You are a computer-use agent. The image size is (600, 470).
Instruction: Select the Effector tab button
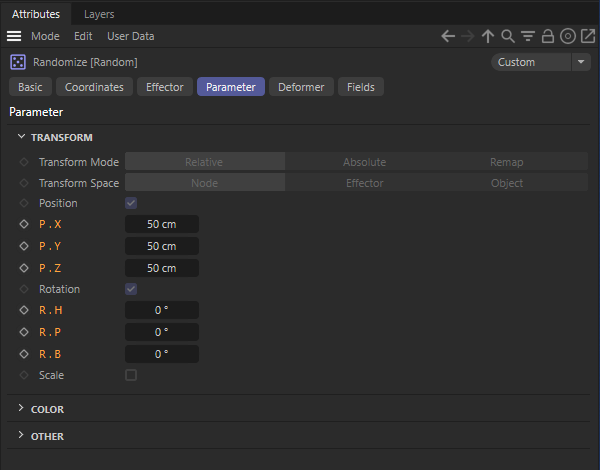point(165,87)
